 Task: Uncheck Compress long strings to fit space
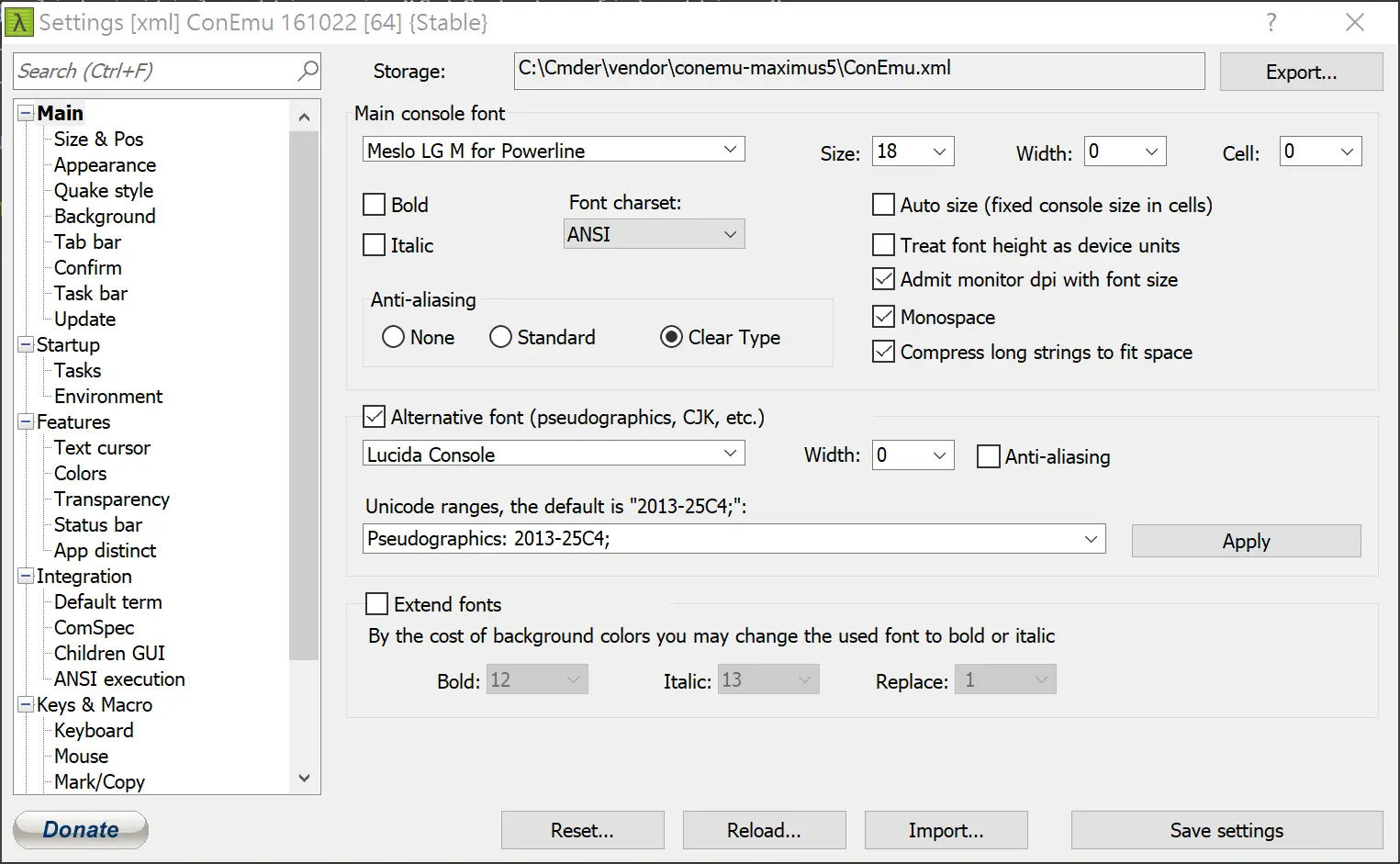[x=883, y=352]
